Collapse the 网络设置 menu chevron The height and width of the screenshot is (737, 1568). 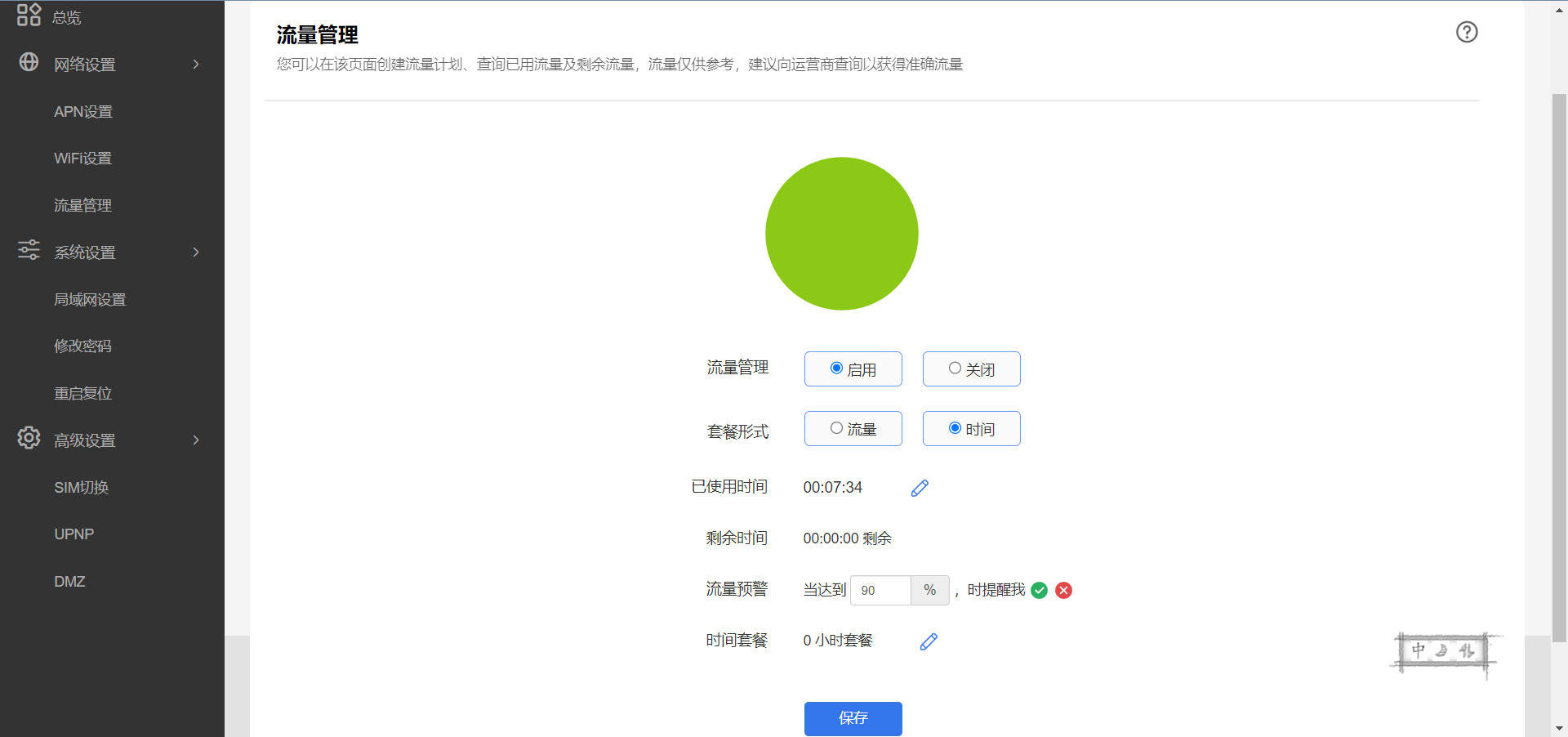click(x=196, y=64)
